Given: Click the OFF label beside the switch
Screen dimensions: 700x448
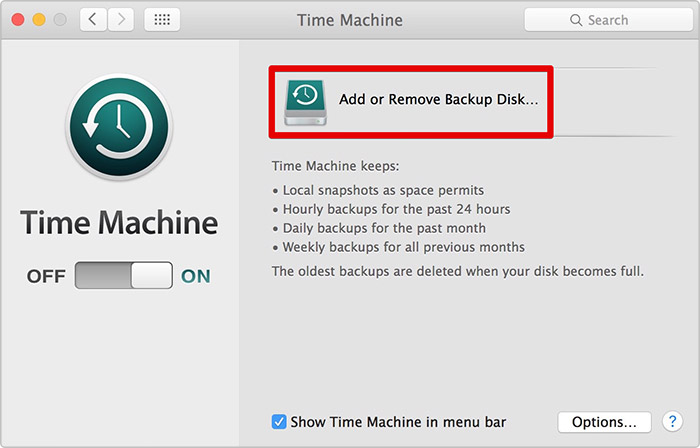Looking at the screenshot, I should click(x=46, y=276).
